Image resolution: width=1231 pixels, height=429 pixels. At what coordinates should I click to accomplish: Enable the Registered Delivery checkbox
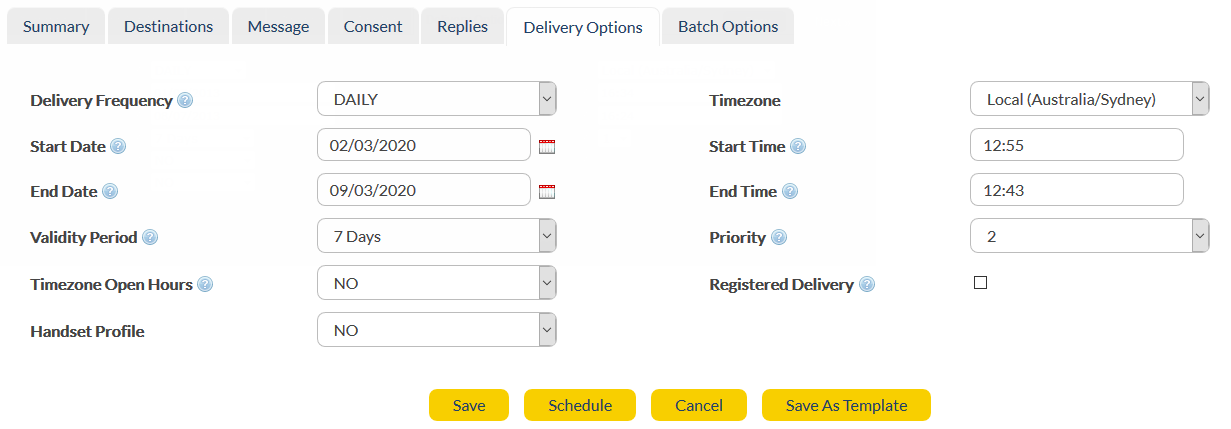click(x=980, y=283)
